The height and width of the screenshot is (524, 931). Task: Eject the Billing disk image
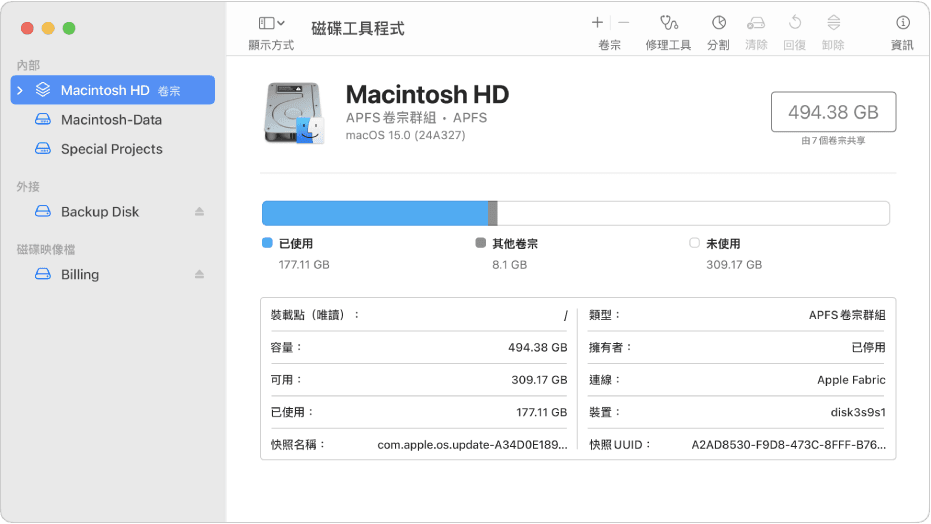pyautogui.click(x=200, y=275)
